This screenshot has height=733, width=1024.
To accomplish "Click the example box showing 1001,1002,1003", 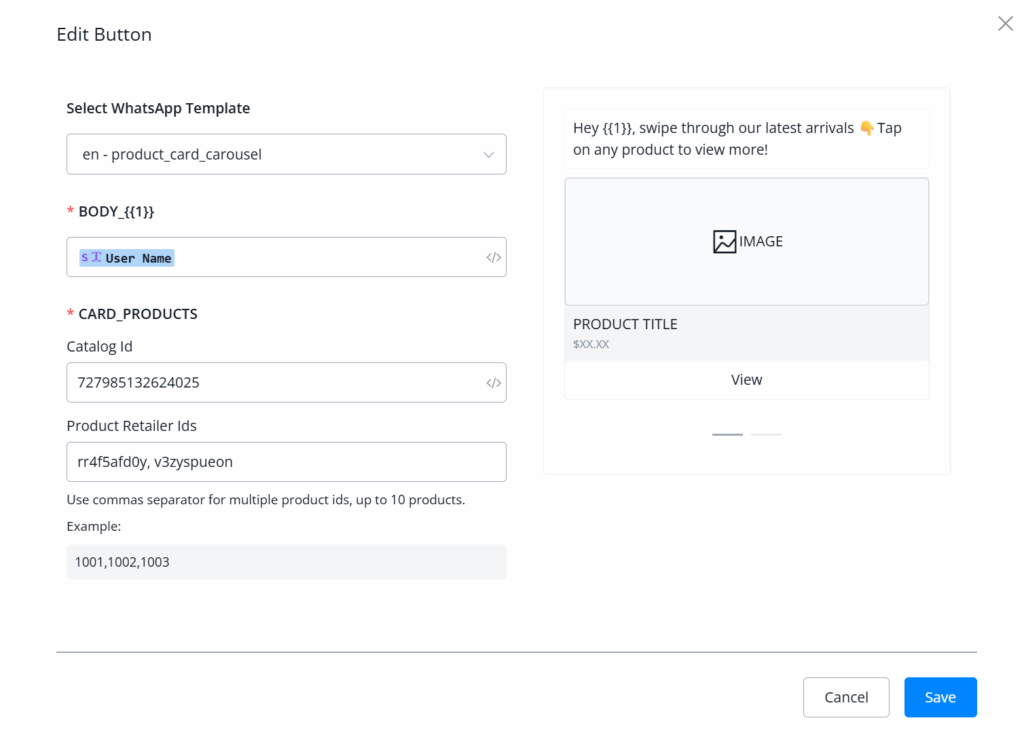I will pos(286,562).
